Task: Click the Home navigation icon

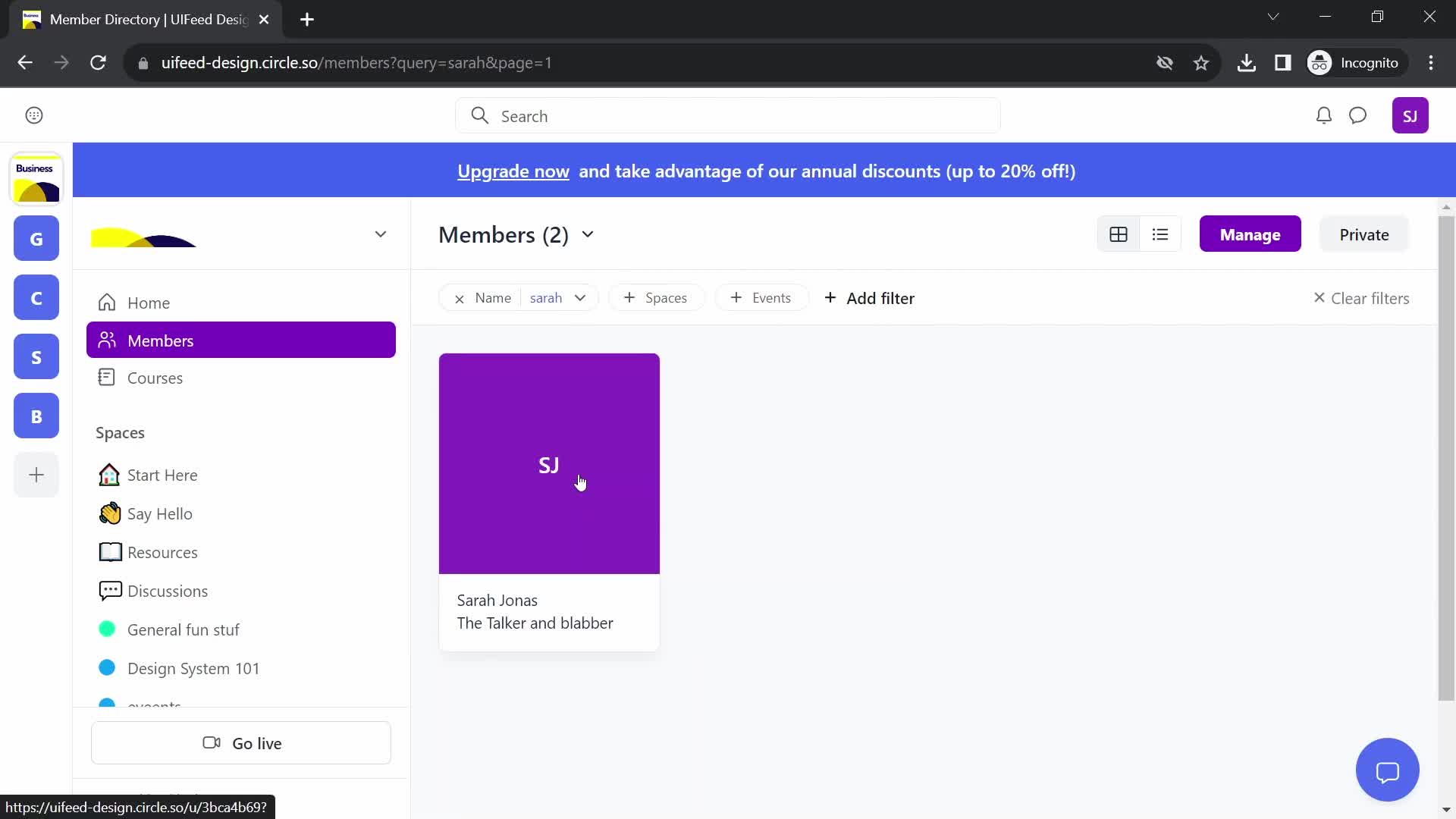Action: pos(107,302)
